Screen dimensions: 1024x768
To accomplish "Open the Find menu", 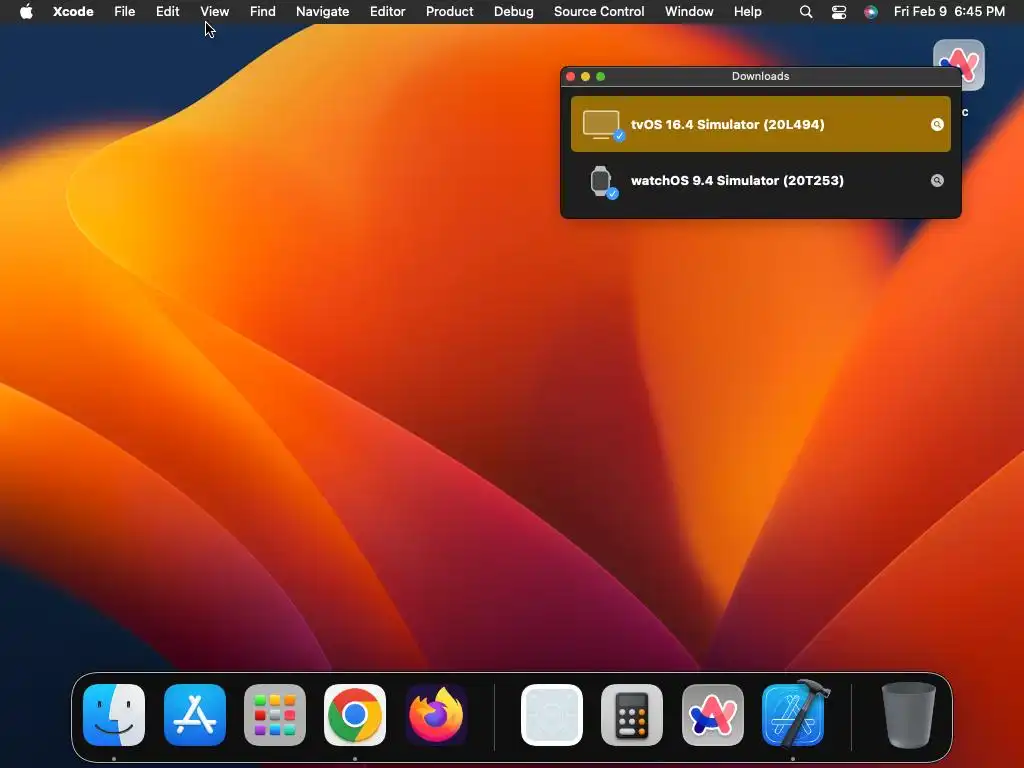I will 263,11.
